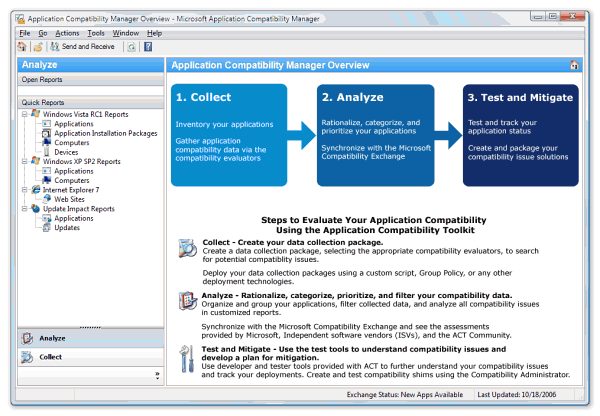
Task: Click the navigation pane overflow chevron
Action: tap(156, 375)
